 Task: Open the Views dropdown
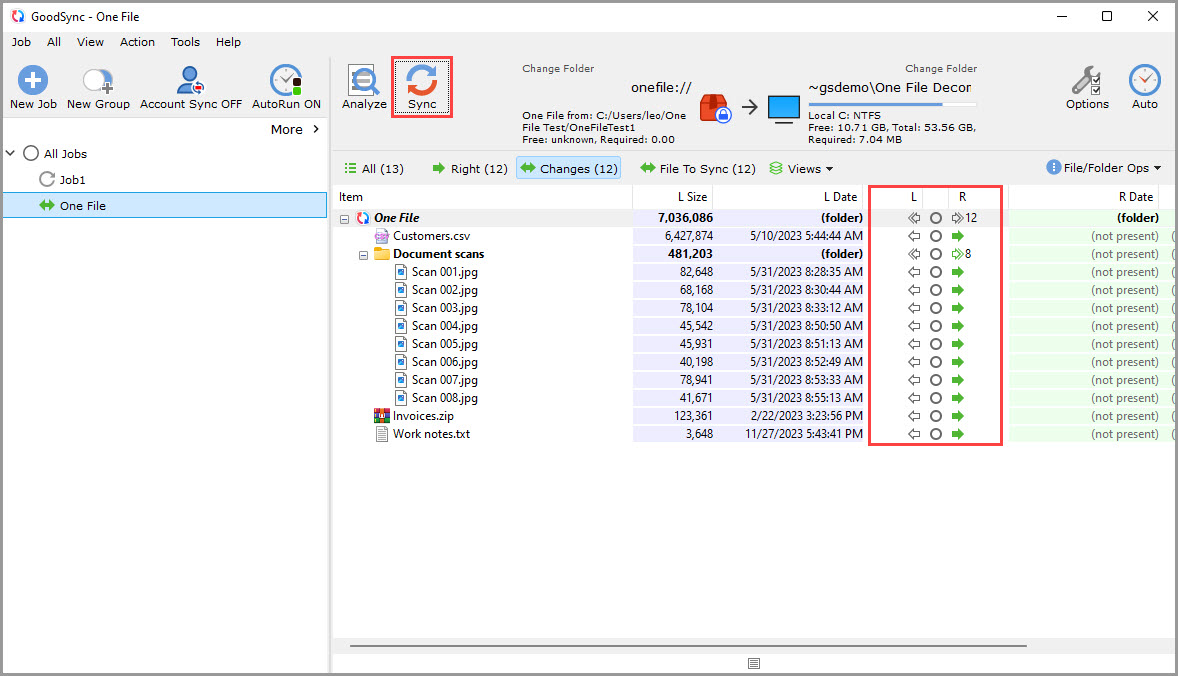tap(801, 168)
